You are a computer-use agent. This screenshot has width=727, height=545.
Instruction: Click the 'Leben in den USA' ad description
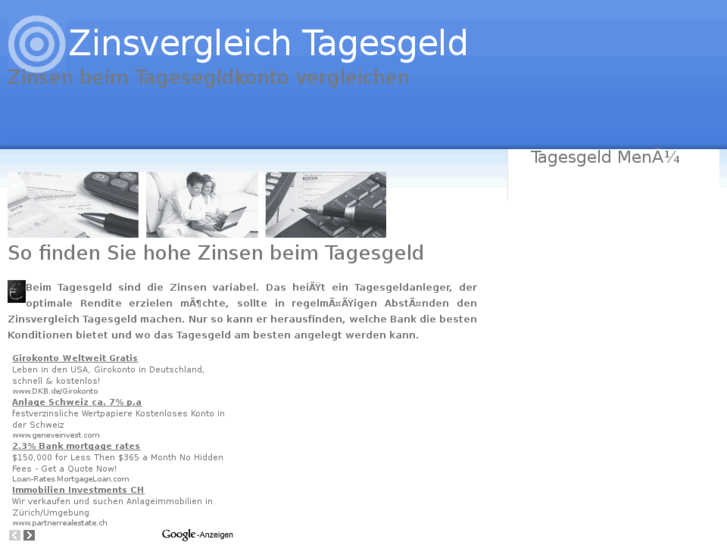tap(108, 375)
